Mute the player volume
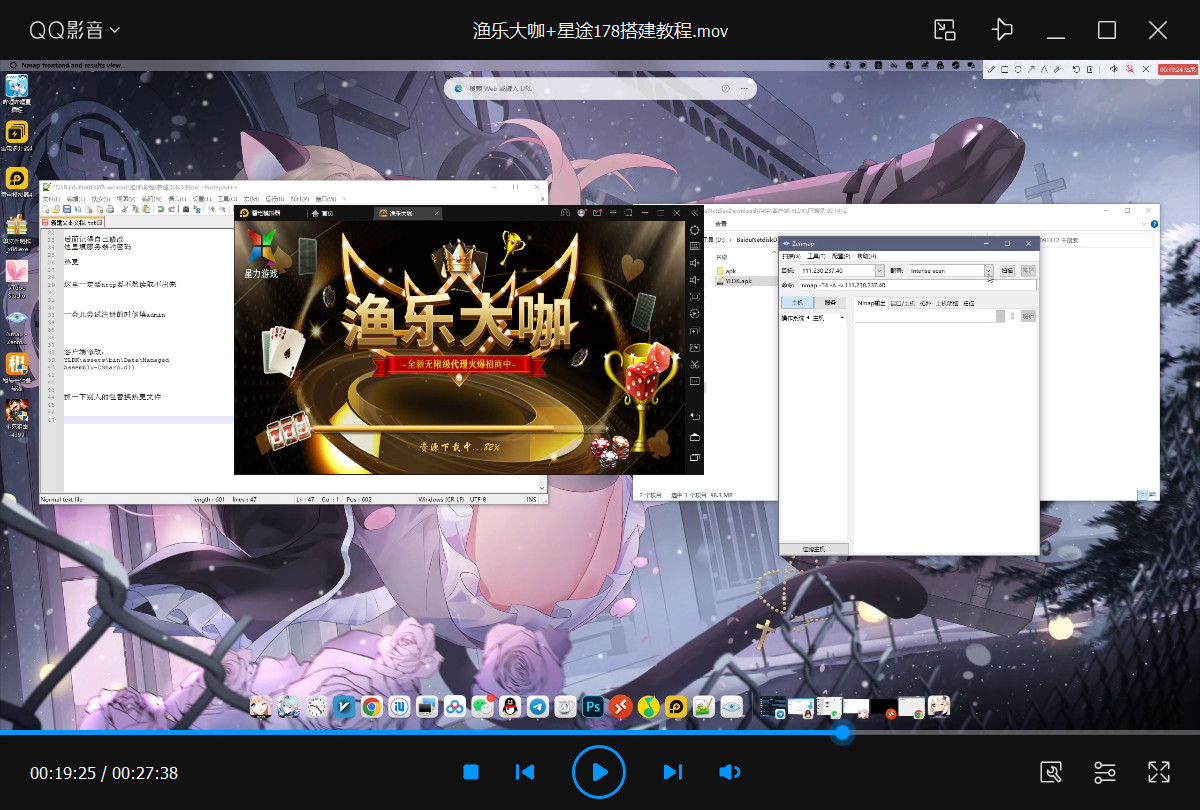The width and height of the screenshot is (1200, 810). [x=729, y=772]
